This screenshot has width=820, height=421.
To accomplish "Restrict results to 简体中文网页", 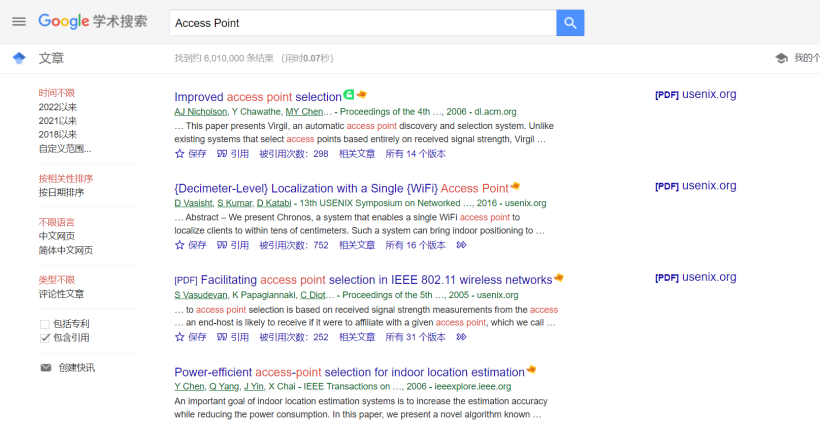I will pos(66,250).
